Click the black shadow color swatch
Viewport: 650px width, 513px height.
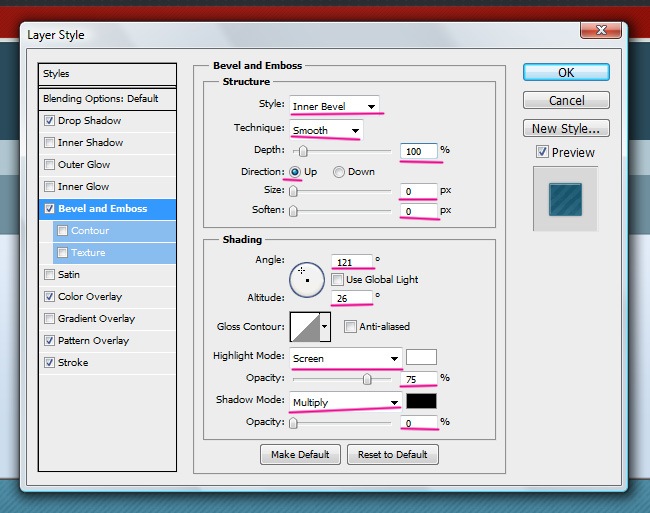click(x=421, y=402)
